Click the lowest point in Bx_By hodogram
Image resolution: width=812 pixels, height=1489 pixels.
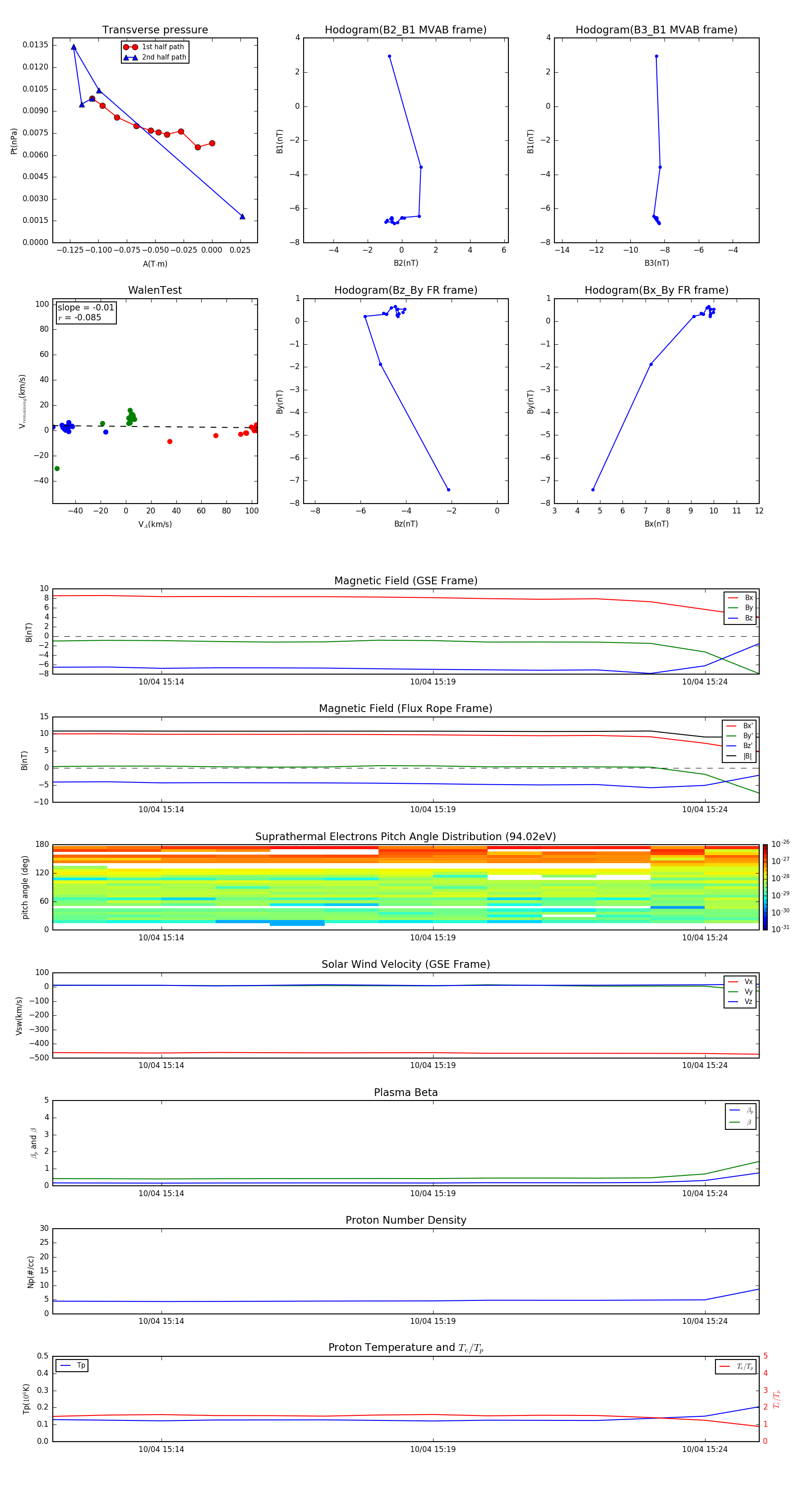pos(592,490)
